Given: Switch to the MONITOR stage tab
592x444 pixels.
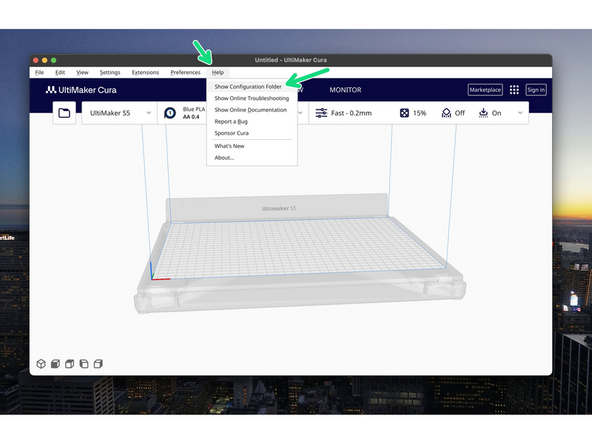Looking at the screenshot, I should [x=345, y=90].
